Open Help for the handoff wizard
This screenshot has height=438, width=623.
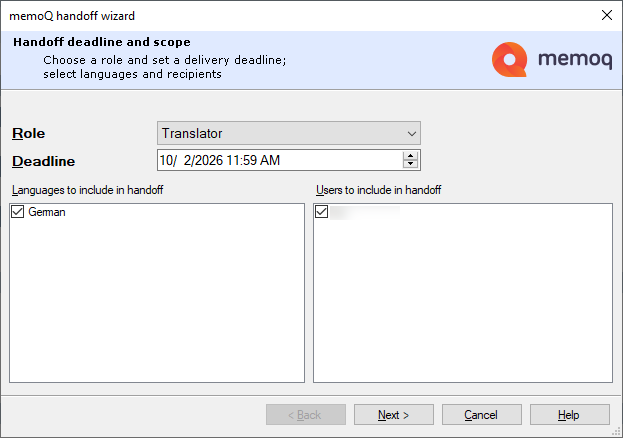569,415
